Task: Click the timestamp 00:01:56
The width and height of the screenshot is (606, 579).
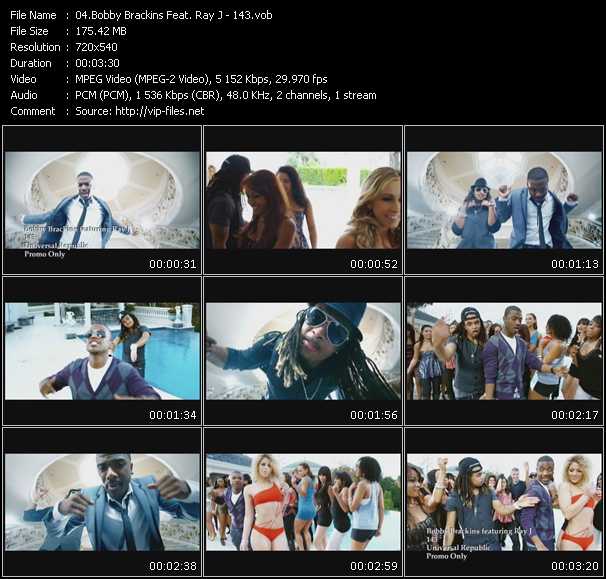Action: 374,415
